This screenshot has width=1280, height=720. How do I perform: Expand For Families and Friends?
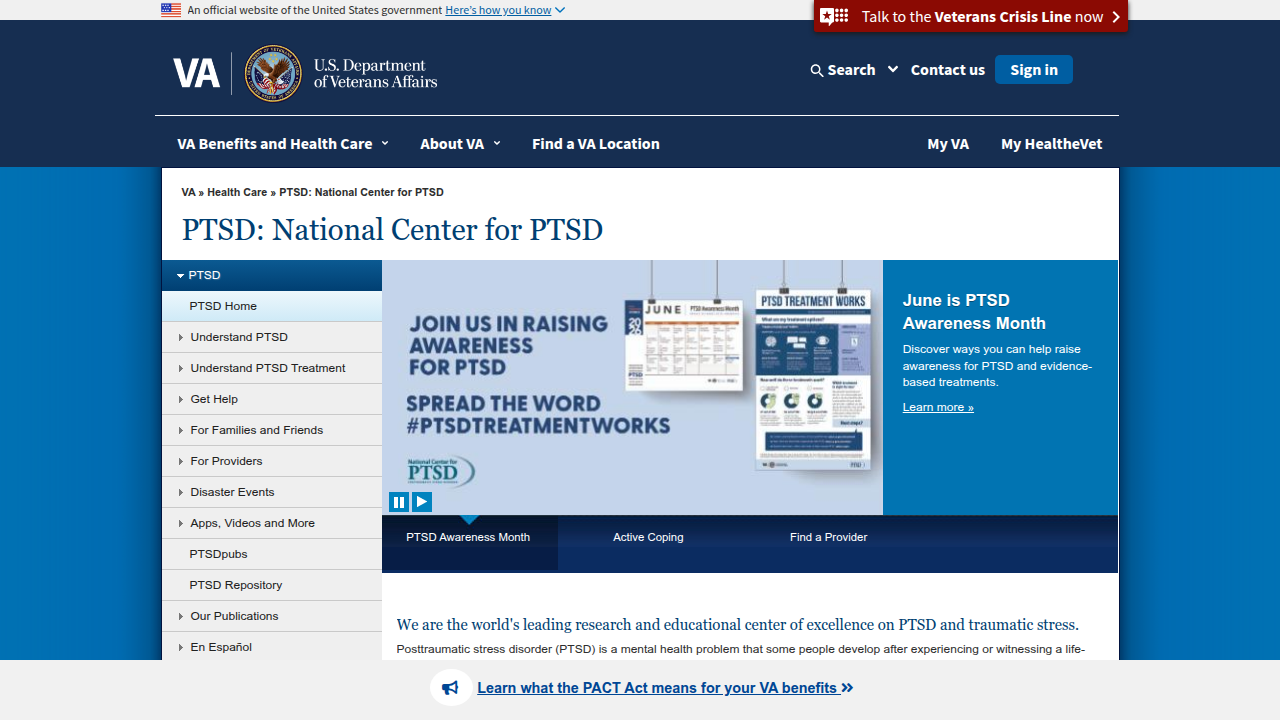tap(272, 430)
